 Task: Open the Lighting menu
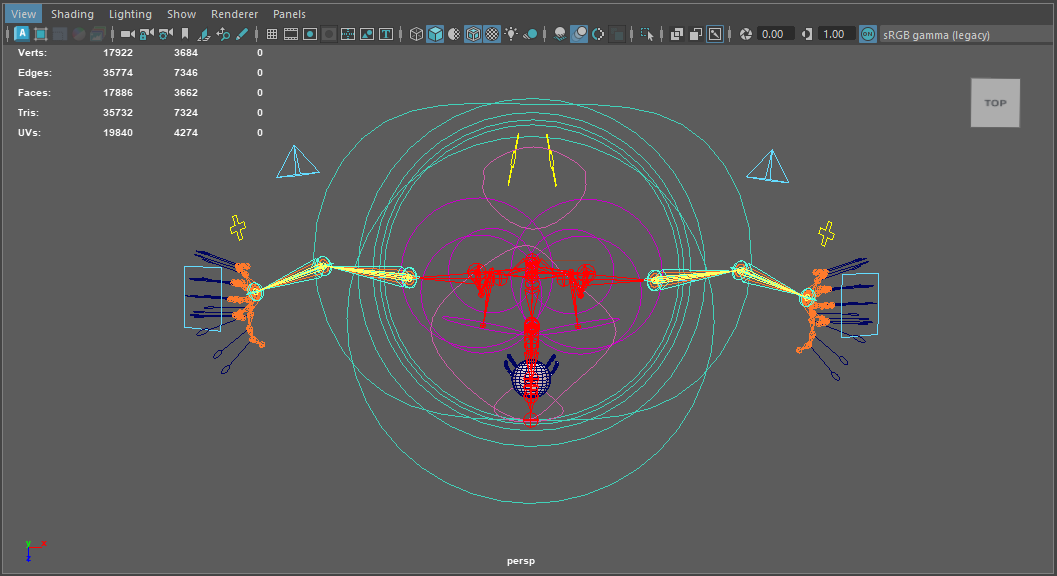click(x=130, y=14)
